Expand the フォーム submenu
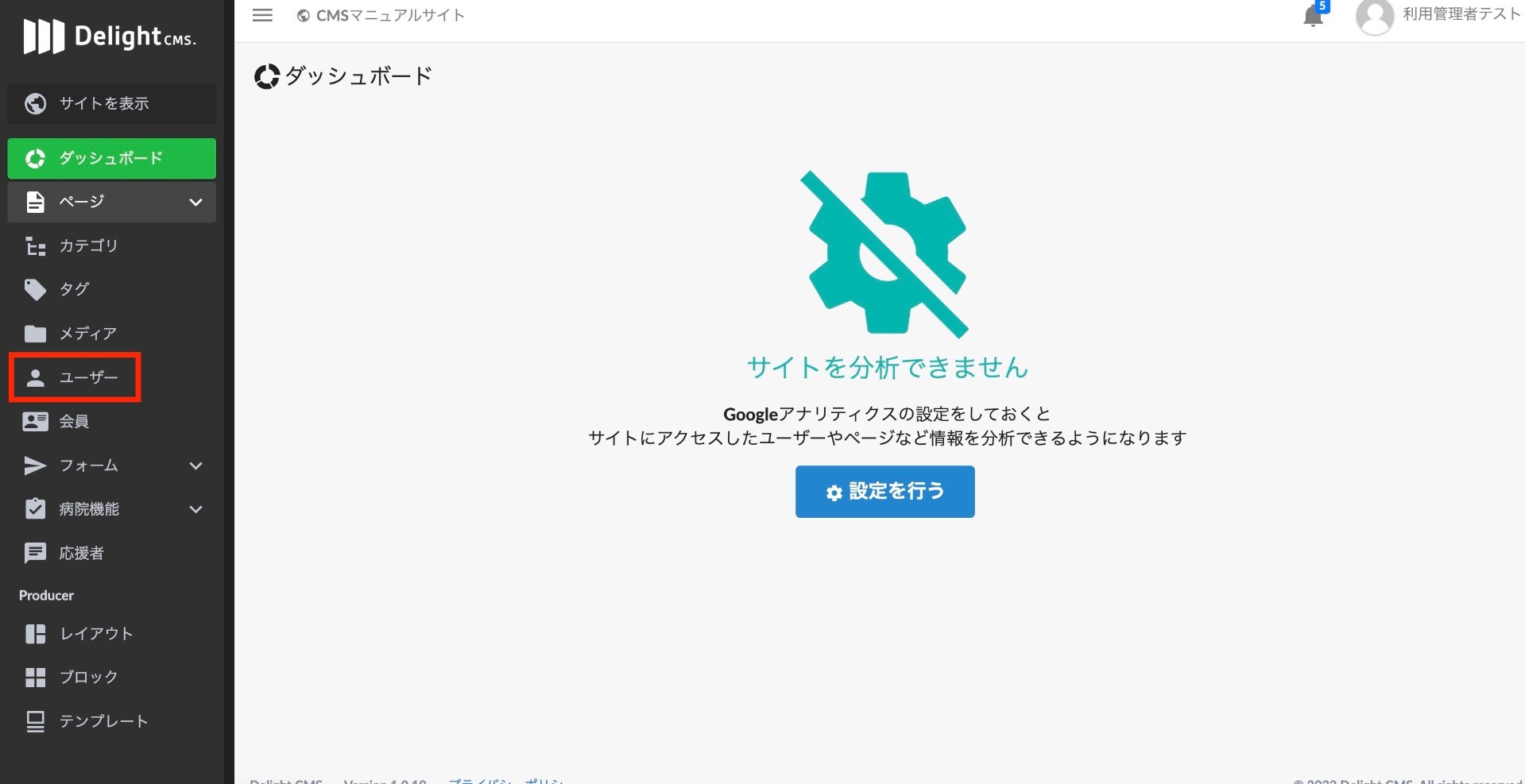The image size is (1525, 784). coord(195,465)
